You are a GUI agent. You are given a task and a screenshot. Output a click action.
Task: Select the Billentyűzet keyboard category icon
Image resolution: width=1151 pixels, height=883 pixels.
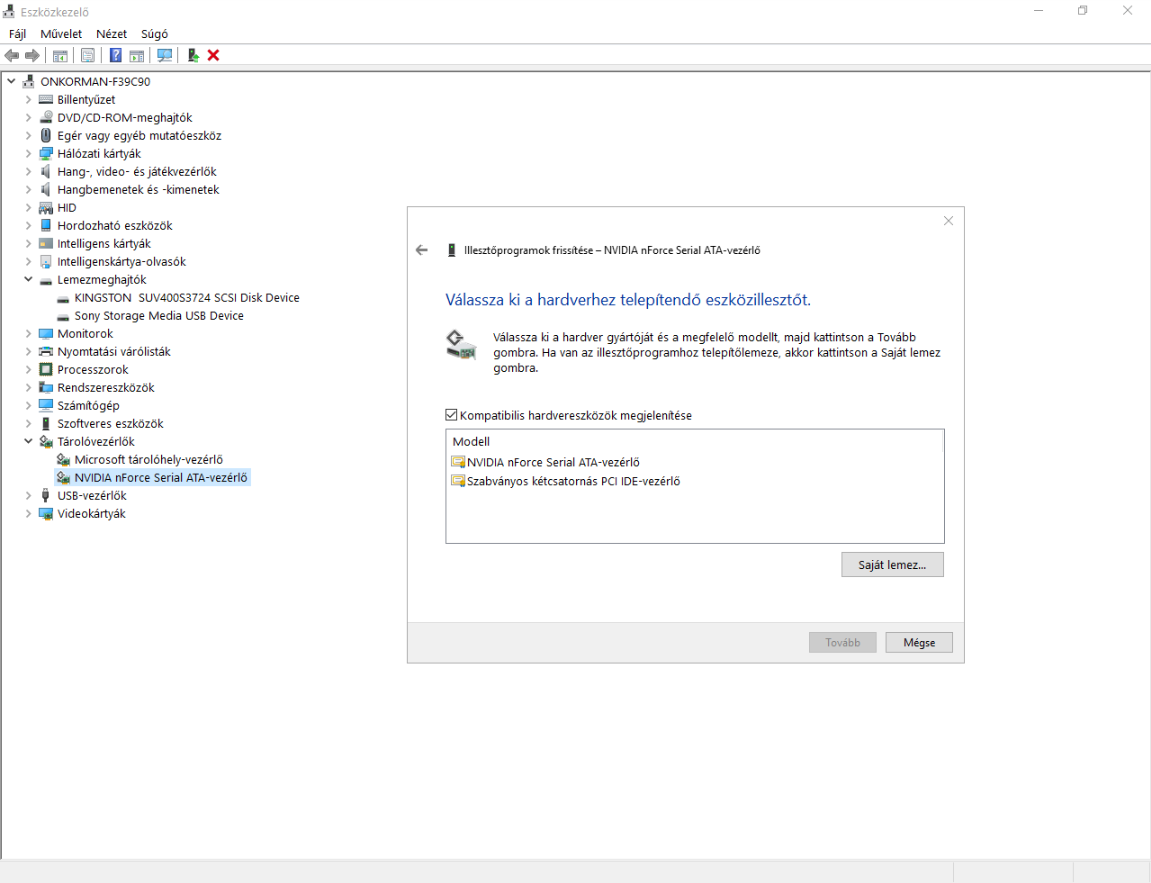click(46, 99)
